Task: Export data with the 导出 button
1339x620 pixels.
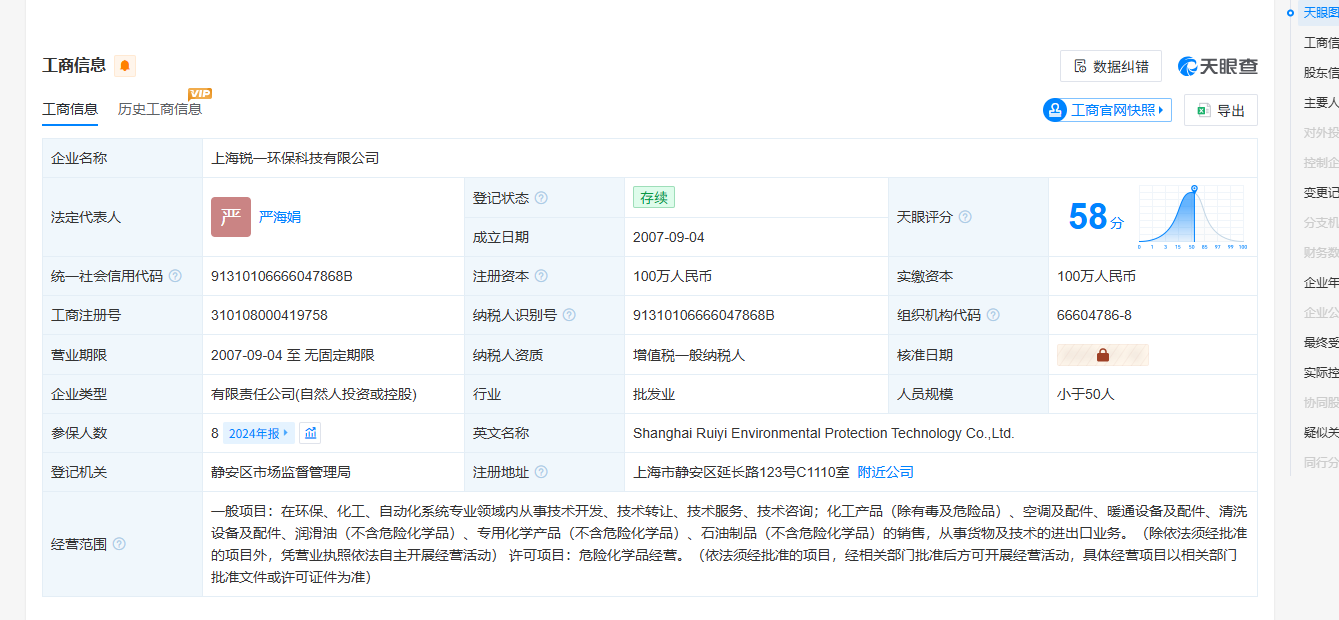Action: (1220, 110)
